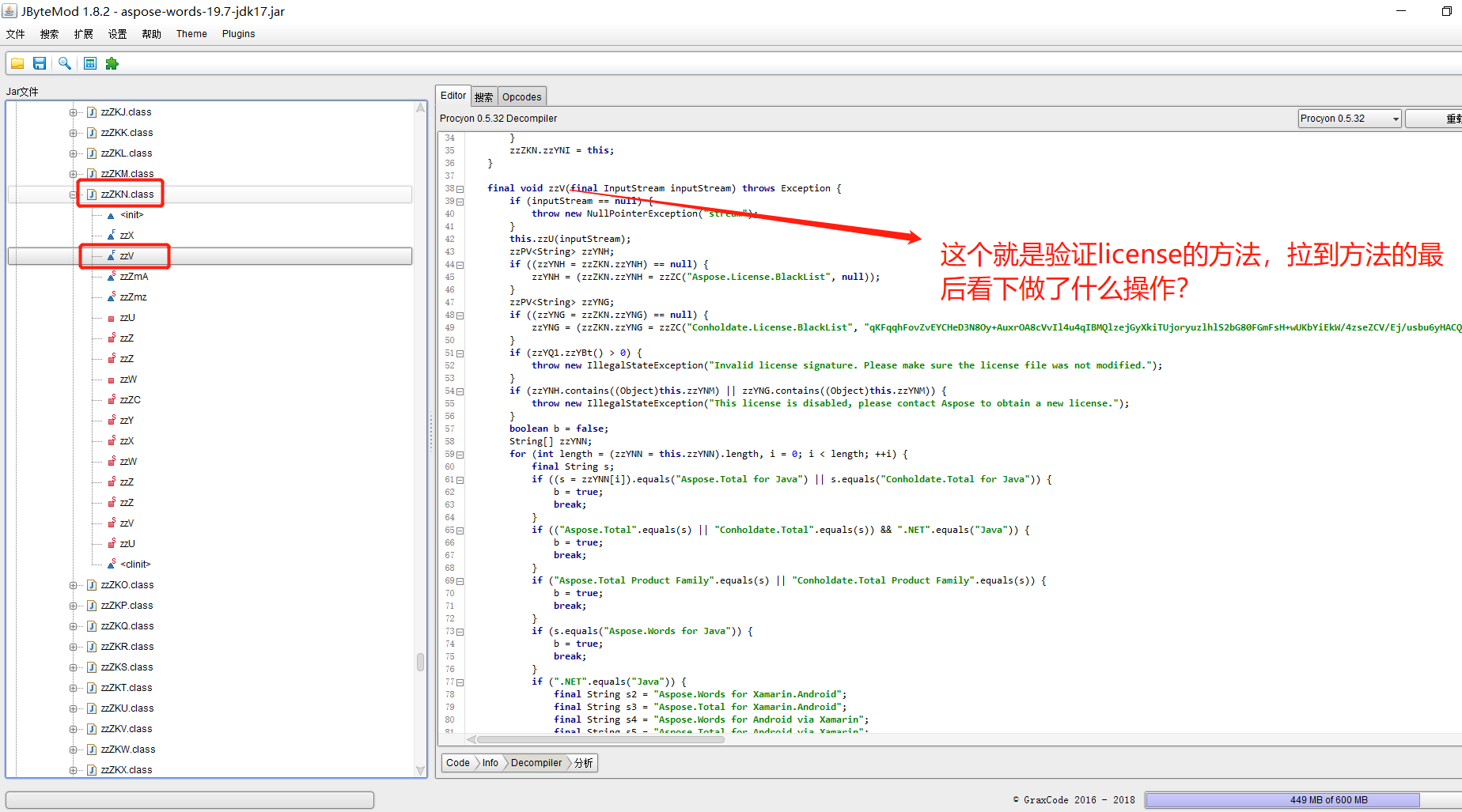Open the Plugins menu

pyautogui.click(x=238, y=34)
